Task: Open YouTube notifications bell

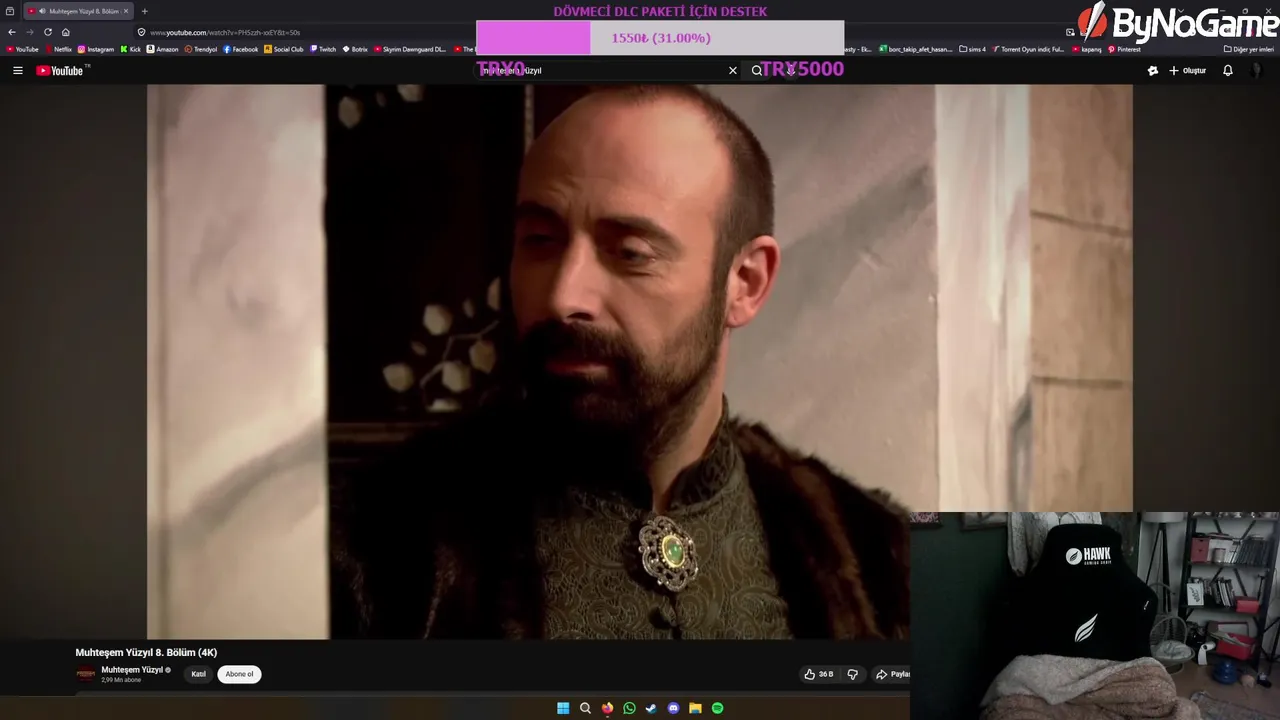Action: click(1228, 71)
